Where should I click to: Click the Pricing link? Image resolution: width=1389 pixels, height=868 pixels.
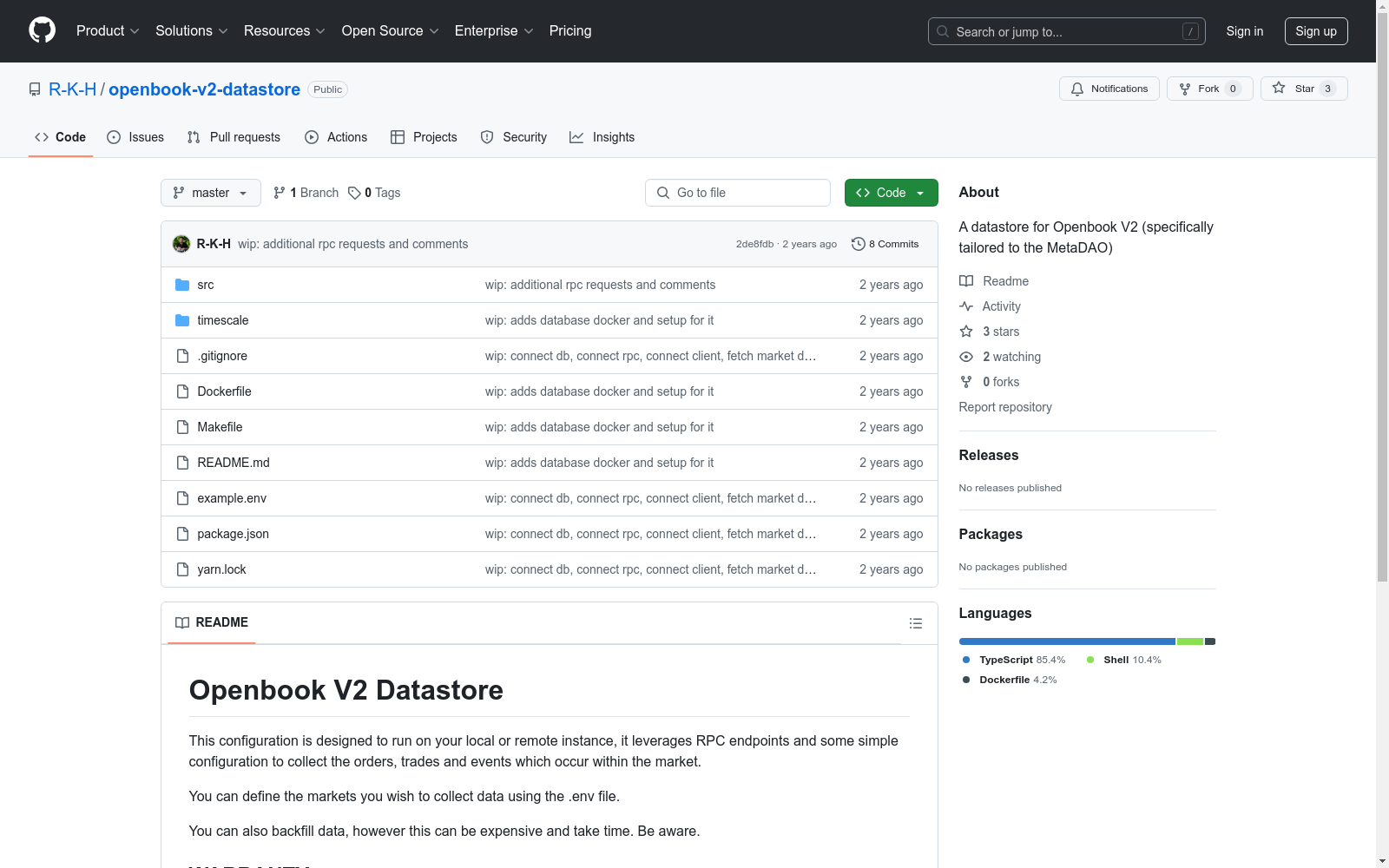tap(570, 30)
